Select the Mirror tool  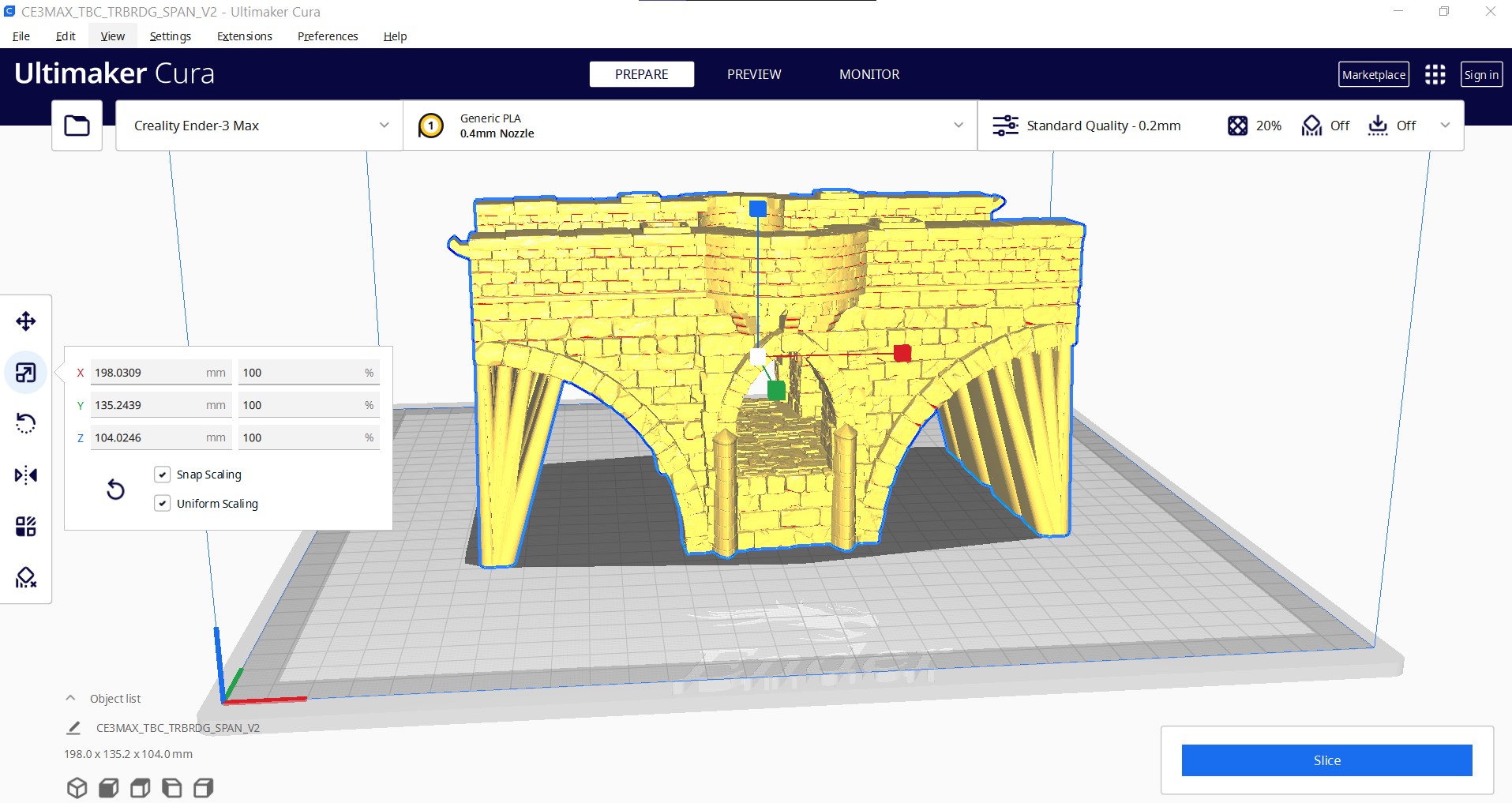[26, 475]
